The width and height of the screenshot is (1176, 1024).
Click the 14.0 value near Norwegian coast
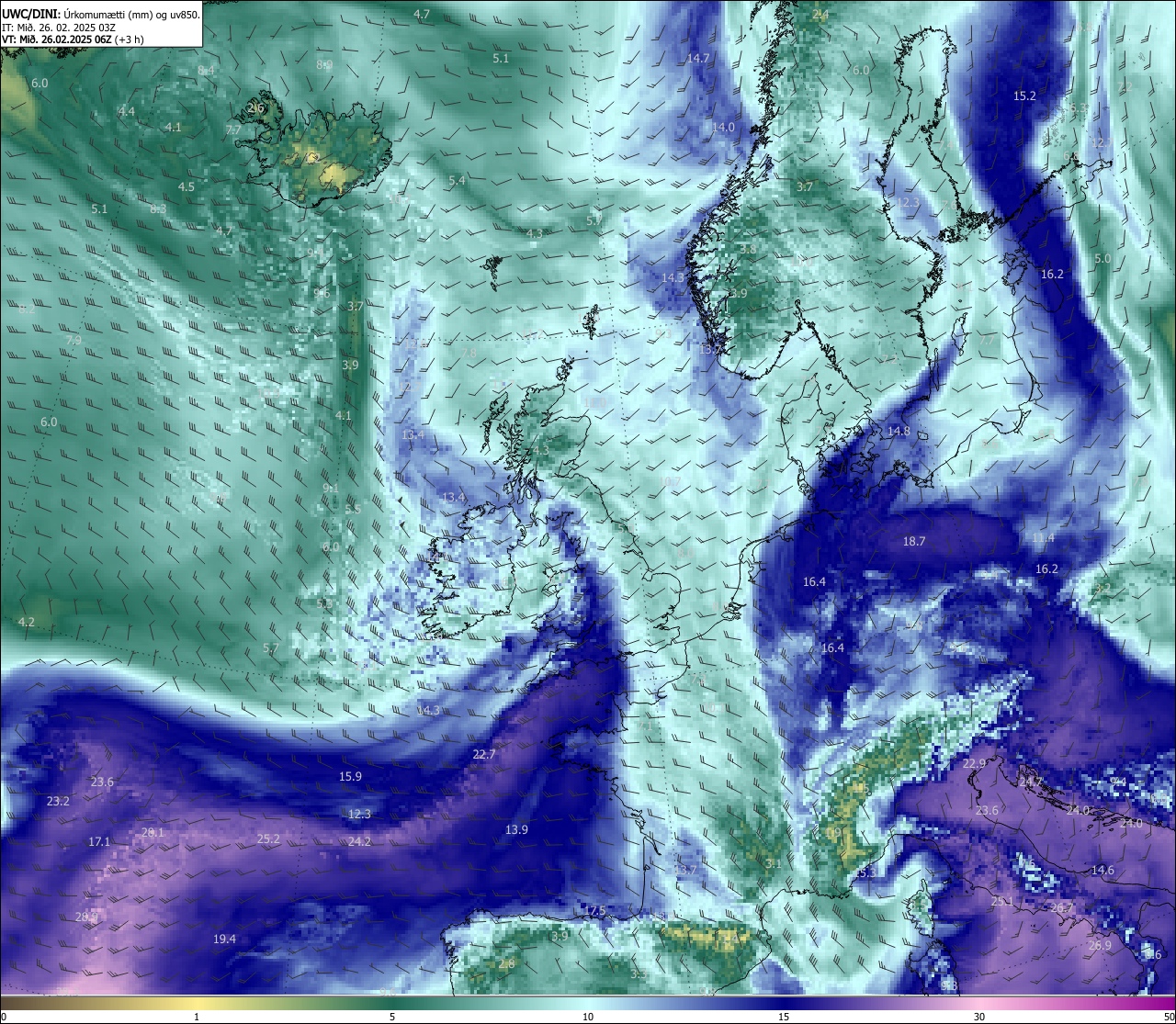tap(724, 128)
